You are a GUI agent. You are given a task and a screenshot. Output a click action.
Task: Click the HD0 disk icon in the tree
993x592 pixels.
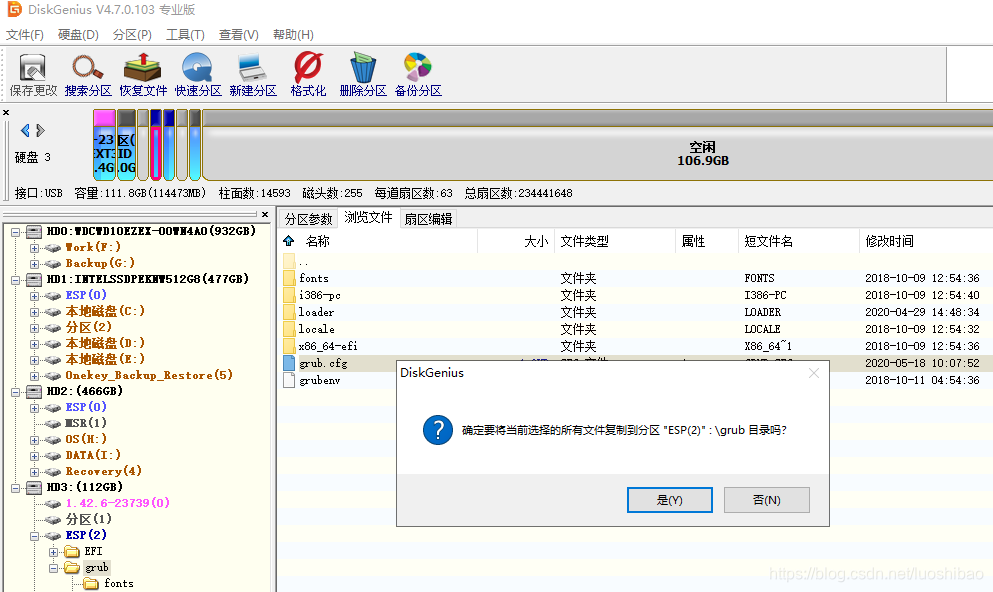[34, 232]
